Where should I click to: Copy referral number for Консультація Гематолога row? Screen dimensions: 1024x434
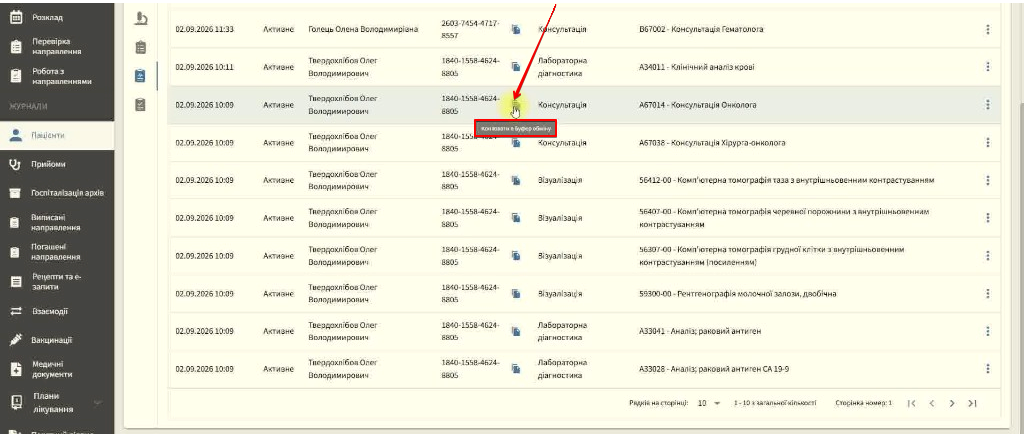515,29
